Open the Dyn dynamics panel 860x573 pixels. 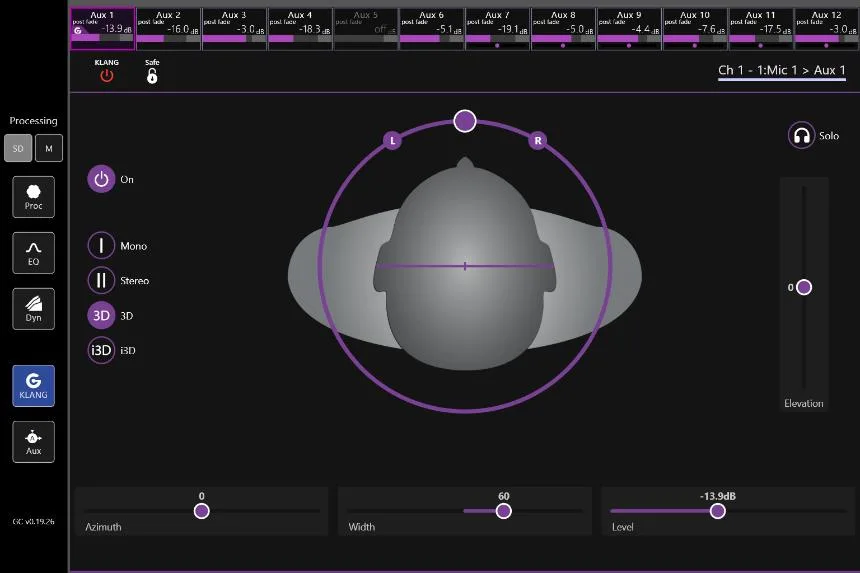(x=33, y=309)
